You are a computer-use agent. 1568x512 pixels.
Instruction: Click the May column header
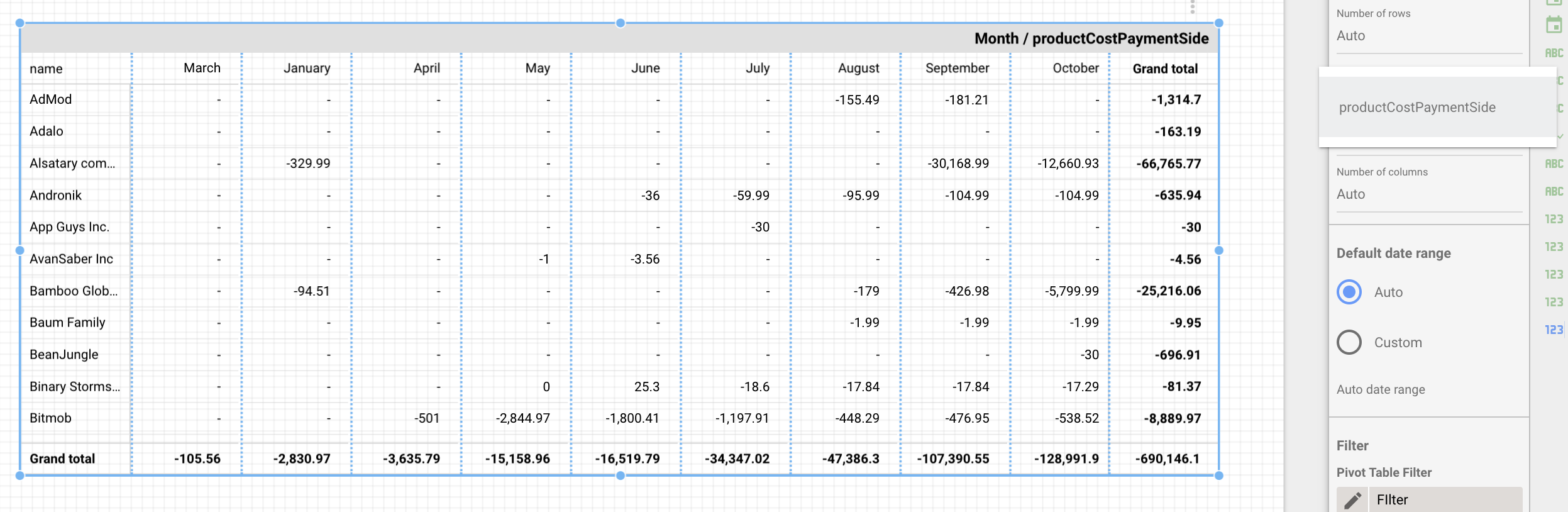click(538, 68)
